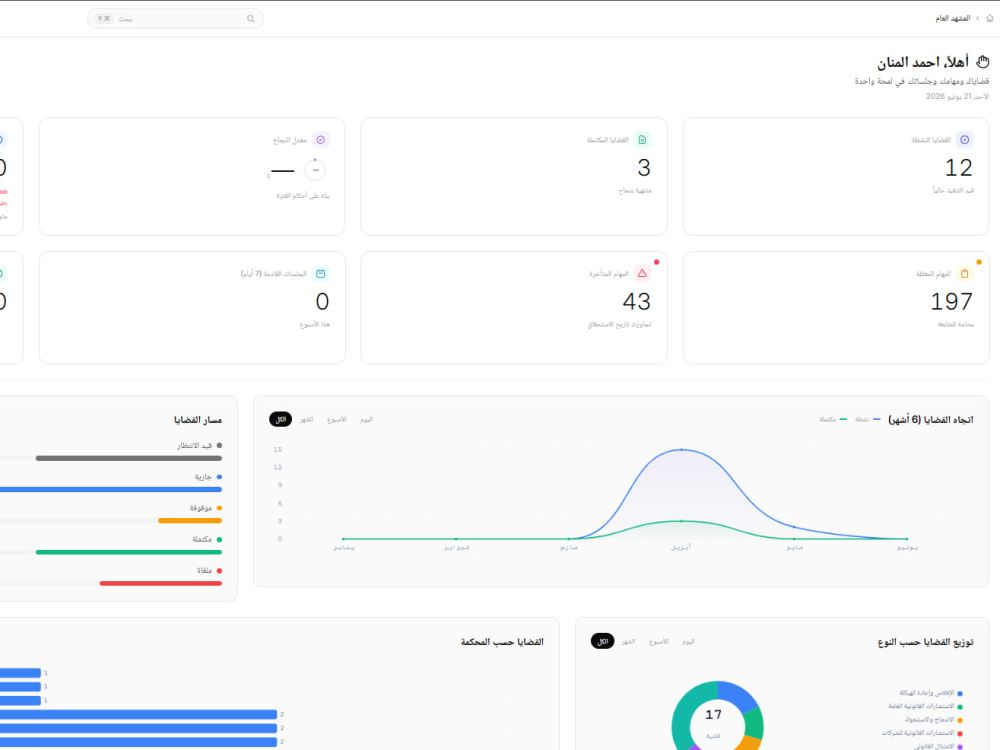Image resolution: width=1000 pixels, height=750 pixels.
Task: Click the أهلاً، احمد المنان greeting heading
Action: 923,62
